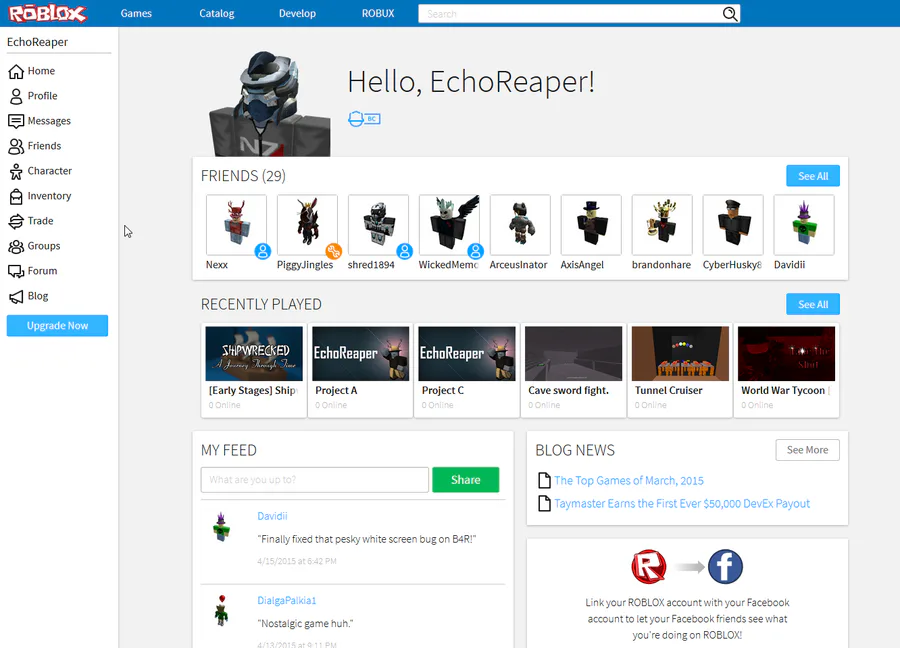Open the Shipwrecked game thumbnail
Viewport: 900px width, 648px height.
click(254, 354)
